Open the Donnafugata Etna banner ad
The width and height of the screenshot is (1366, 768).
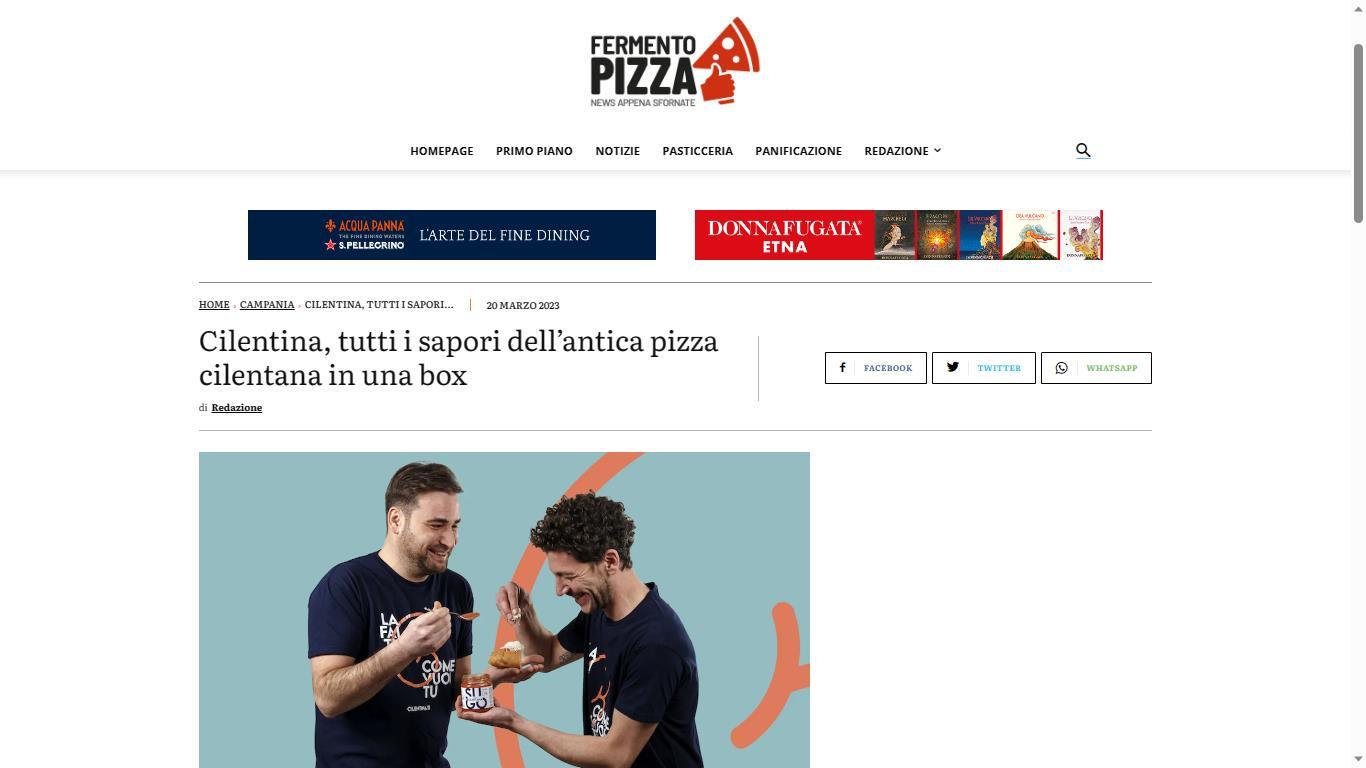pos(899,235)
